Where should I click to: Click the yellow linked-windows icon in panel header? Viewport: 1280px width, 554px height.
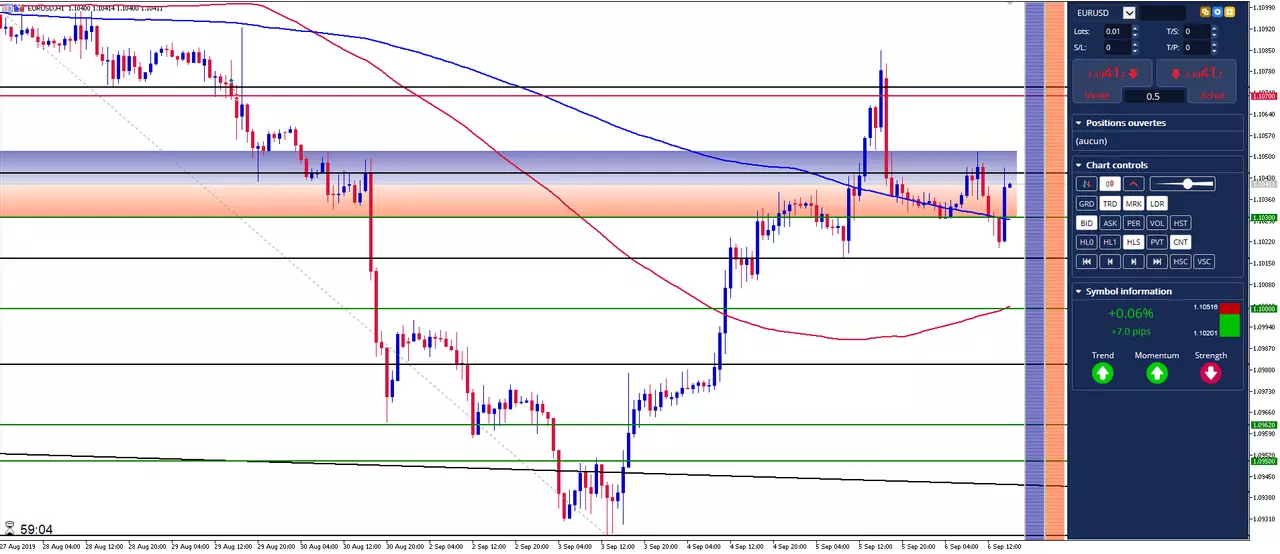[x=1206, y=13]
